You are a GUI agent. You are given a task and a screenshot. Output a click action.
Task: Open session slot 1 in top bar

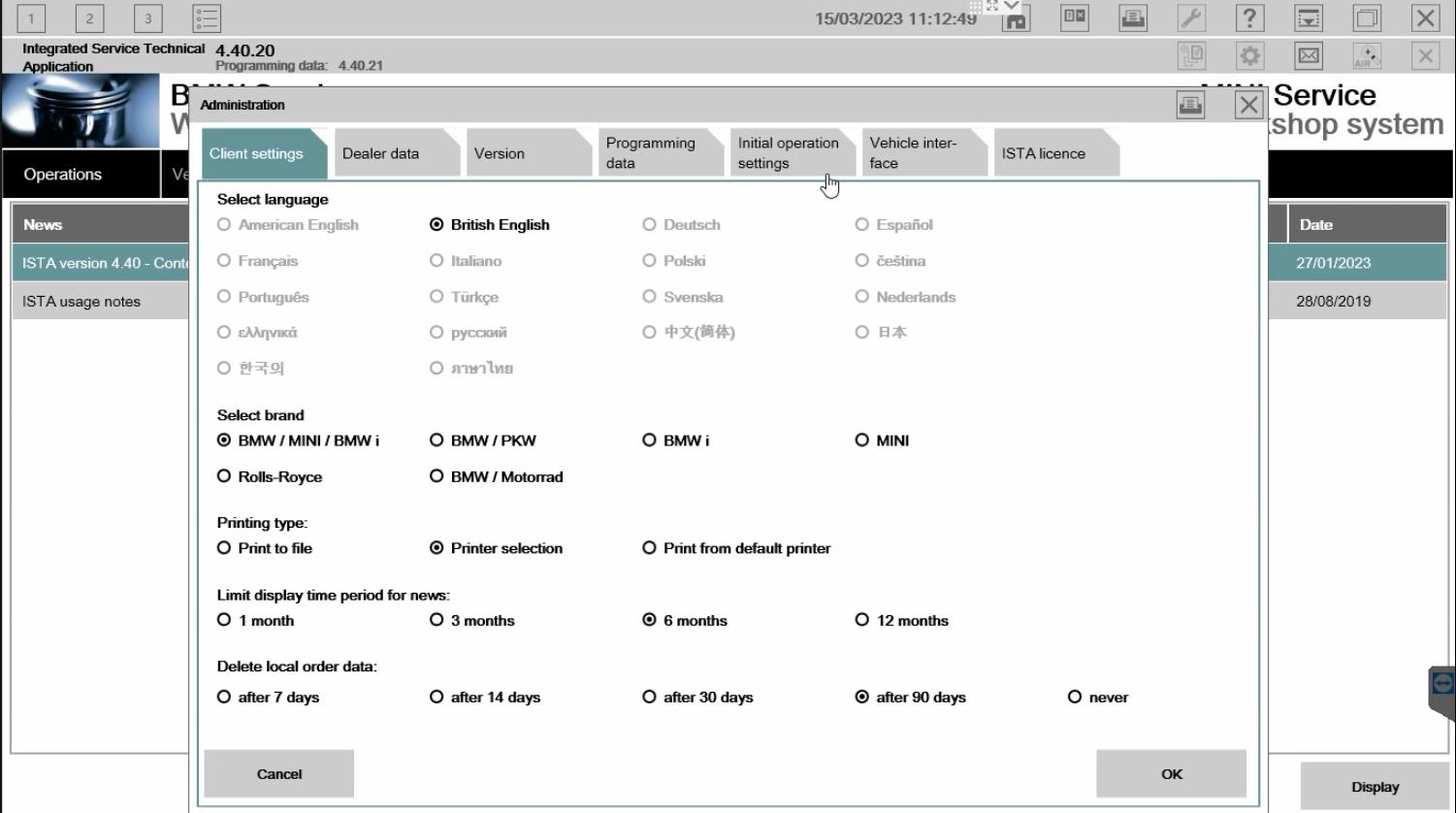(x=31, y=17)
